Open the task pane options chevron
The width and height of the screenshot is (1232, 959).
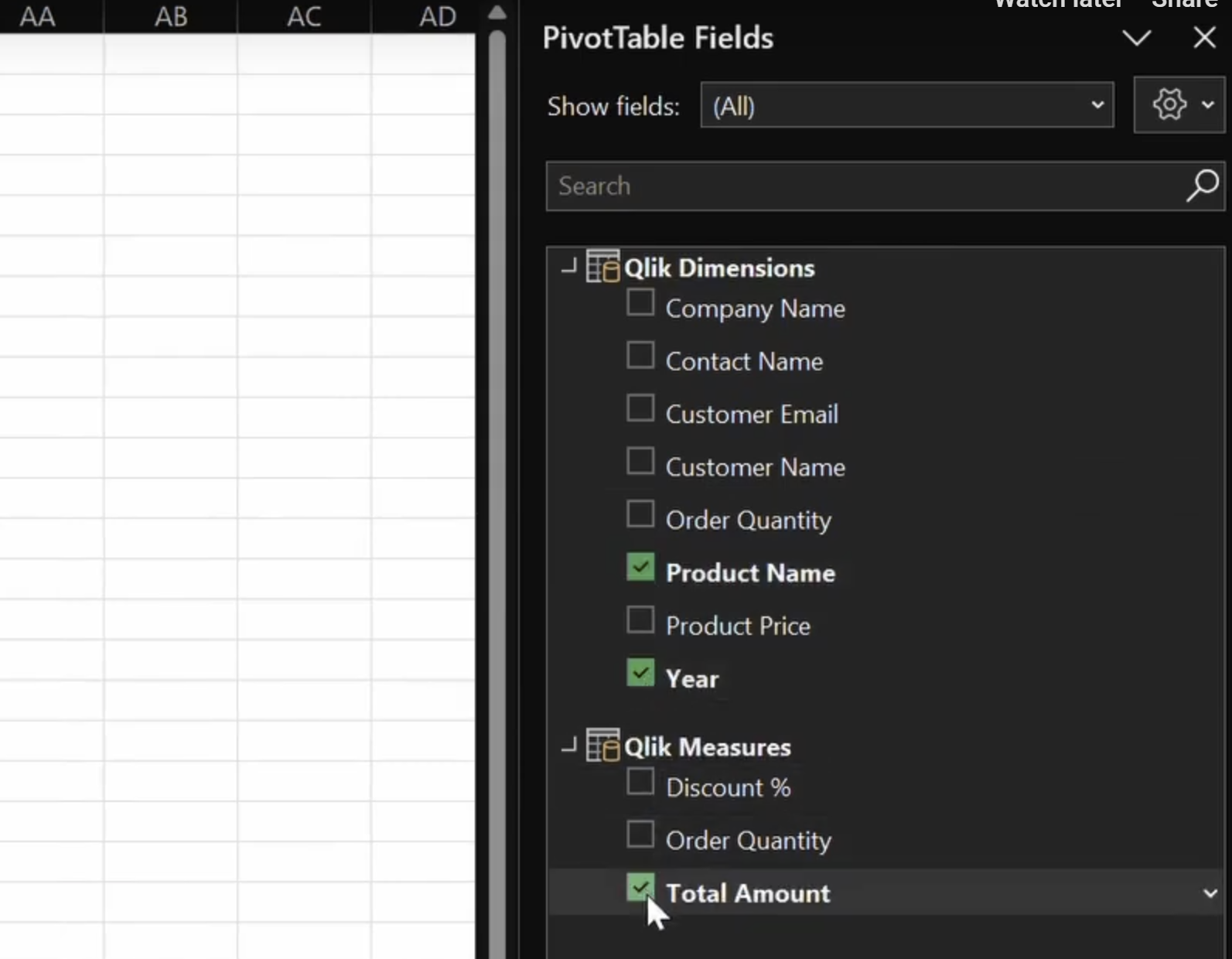click(1136, 37)
